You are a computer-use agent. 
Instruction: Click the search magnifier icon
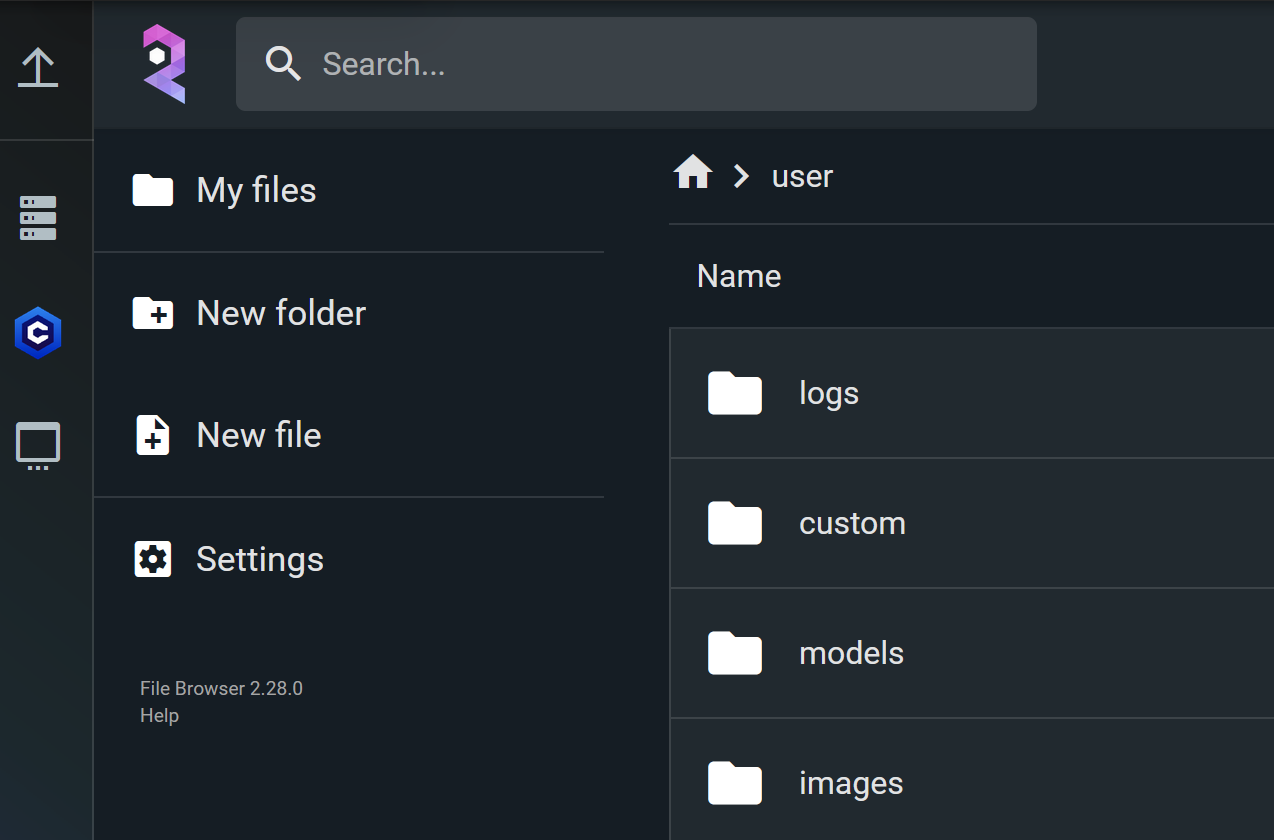(283, 63)
